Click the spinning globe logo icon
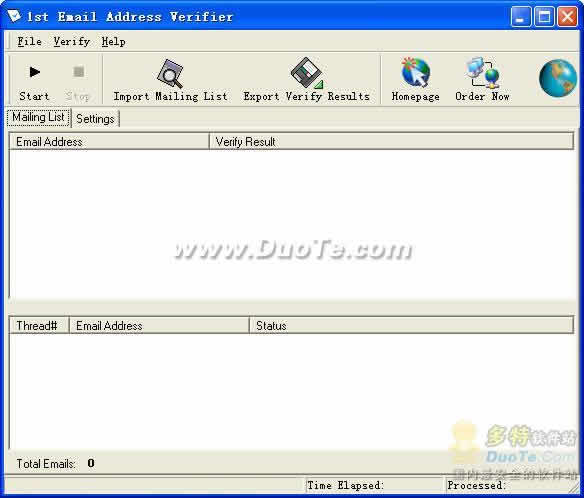This screenshot has width=584, height=498. coord(558,78)
